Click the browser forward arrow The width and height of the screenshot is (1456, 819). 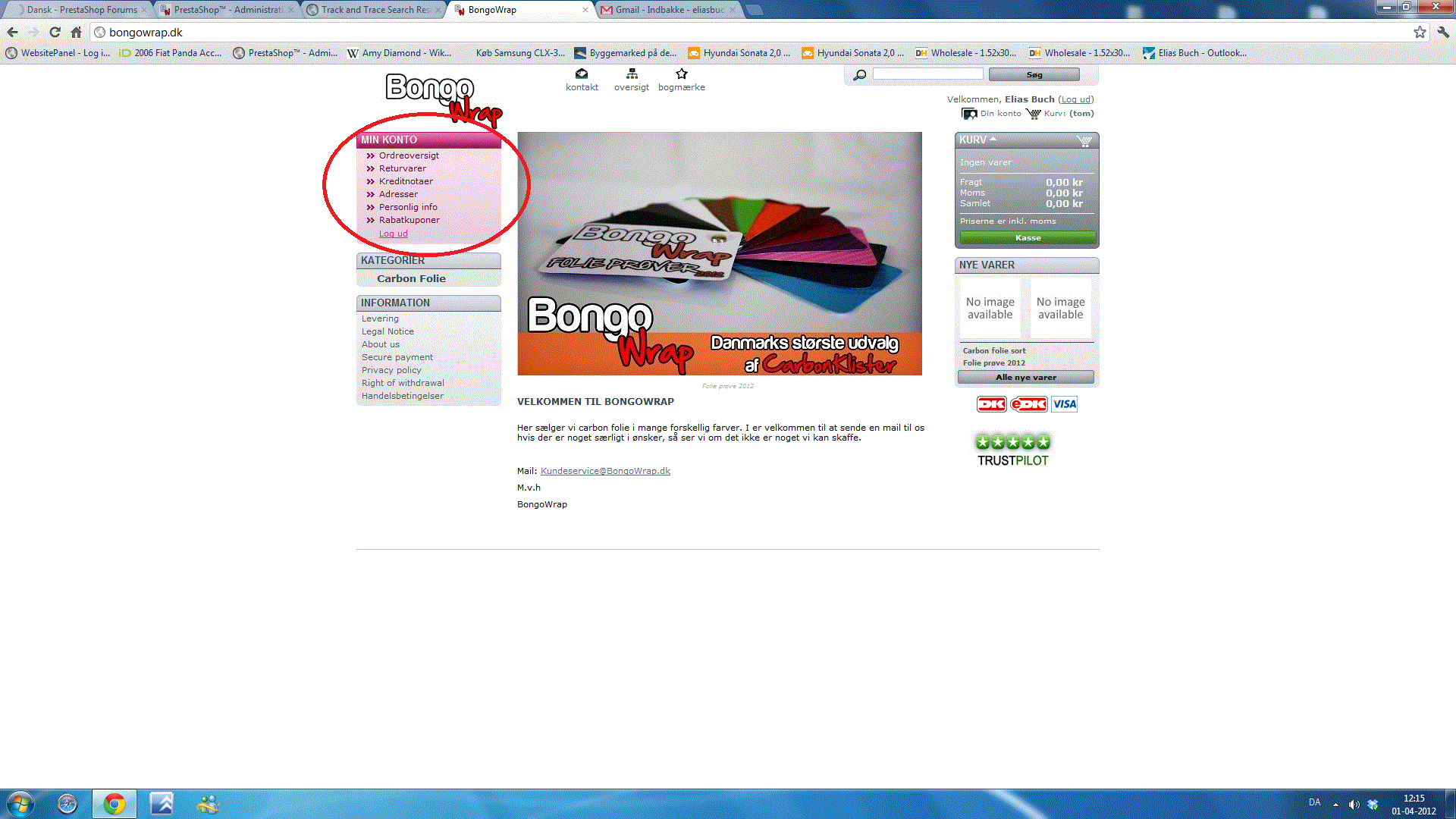[33, 32]
